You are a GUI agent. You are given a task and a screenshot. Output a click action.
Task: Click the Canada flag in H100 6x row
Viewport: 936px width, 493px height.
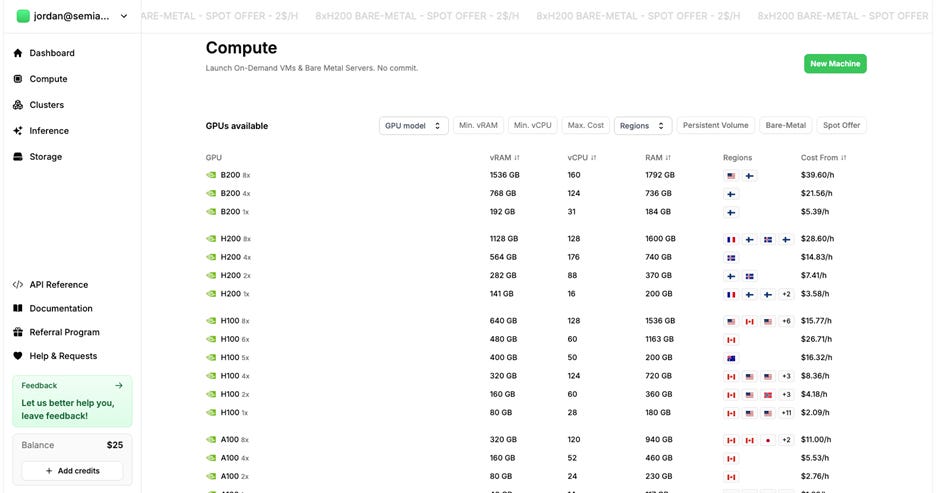coord(731,340)
